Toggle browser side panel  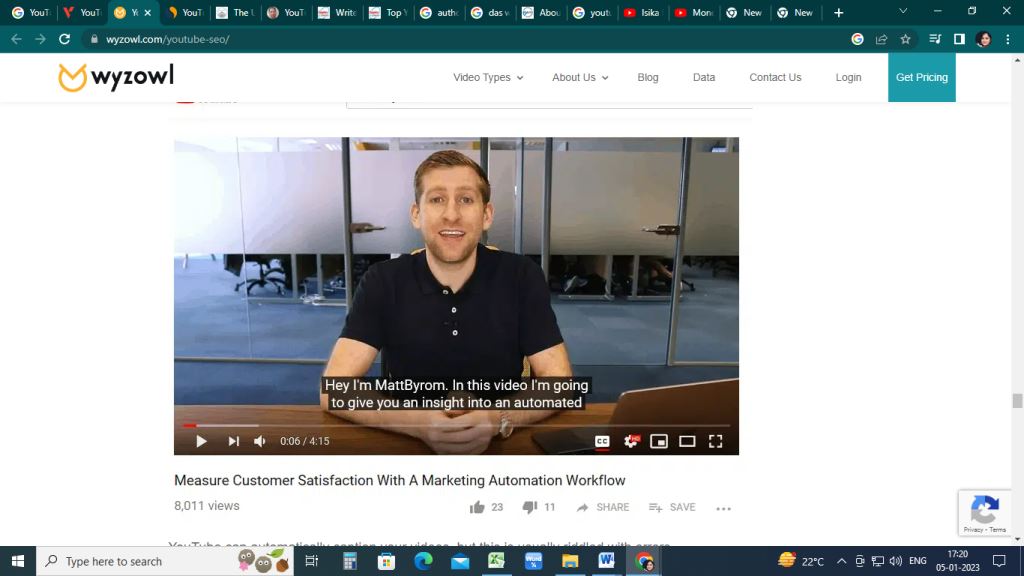959,39
